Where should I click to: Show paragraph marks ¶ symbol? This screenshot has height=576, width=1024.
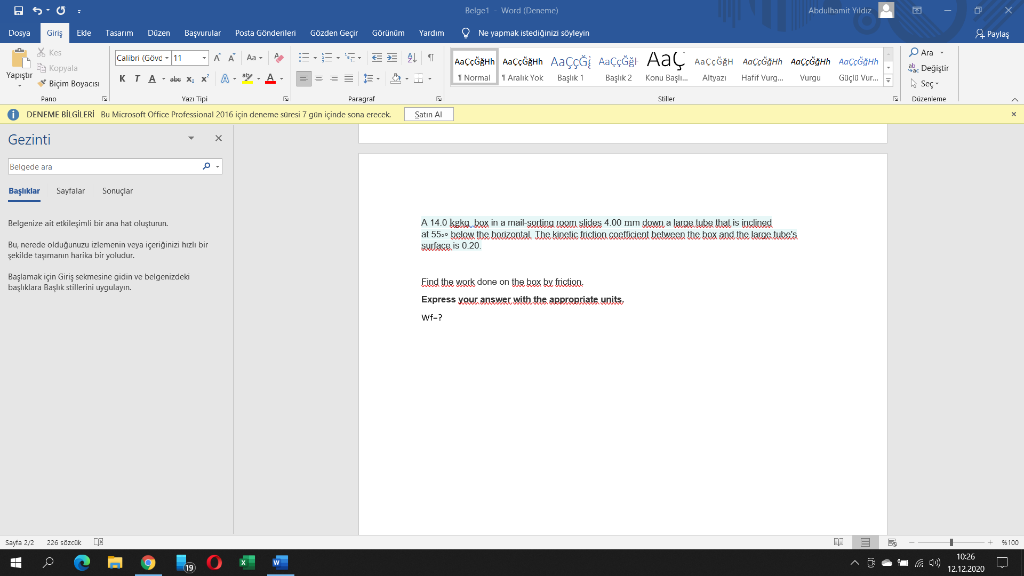point(430,57)
